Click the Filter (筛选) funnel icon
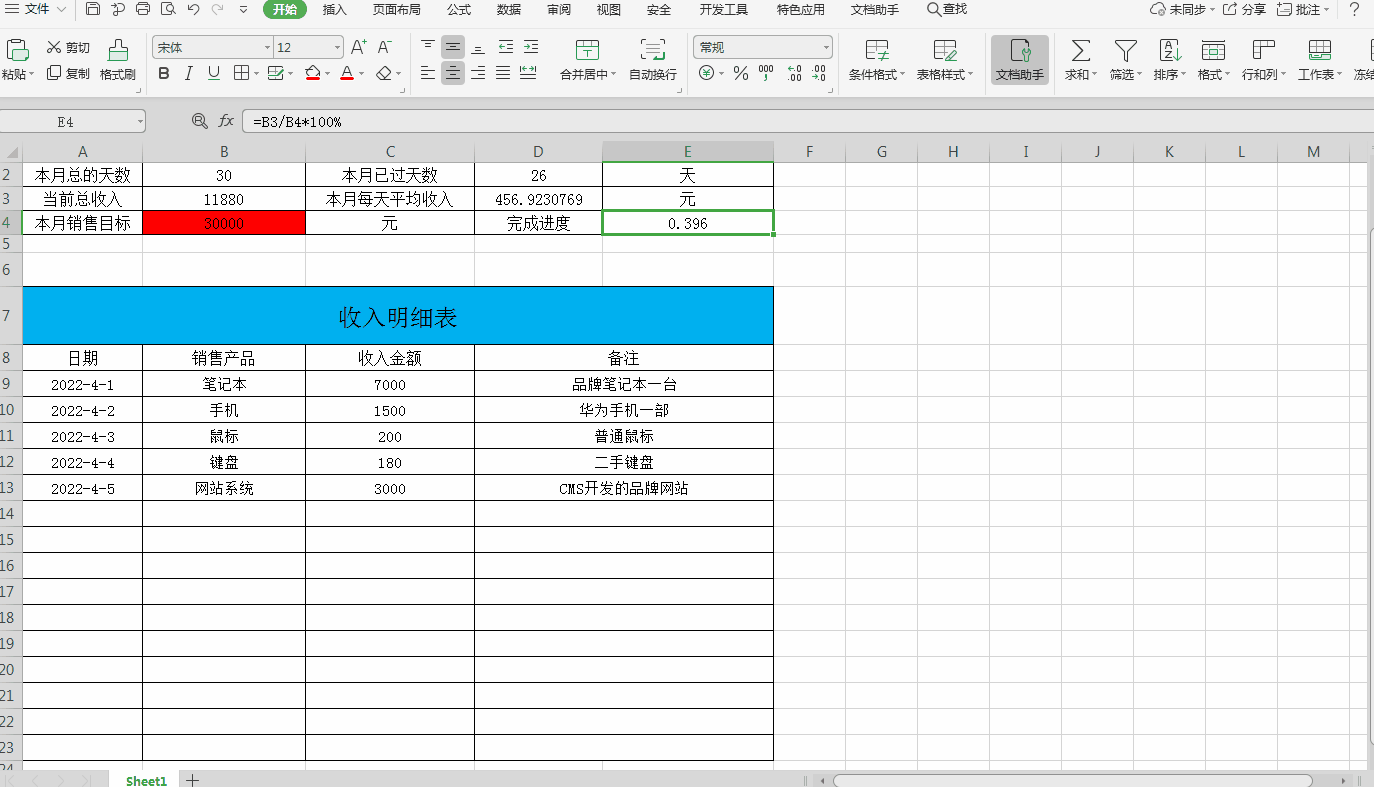 click(x=1126, y=50)
